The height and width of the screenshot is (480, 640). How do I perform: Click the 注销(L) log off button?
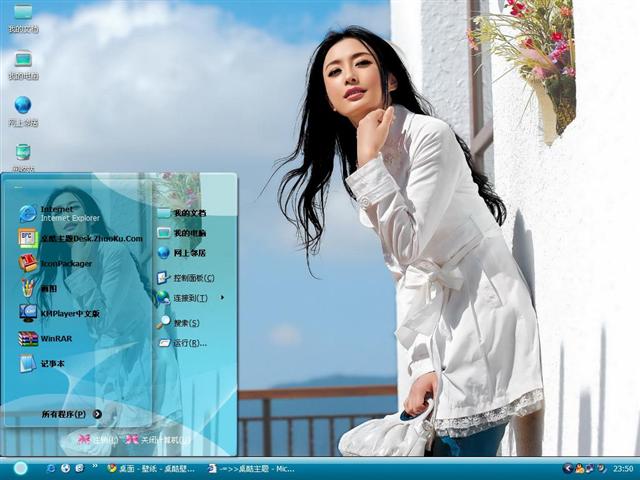[x=98, y=440]
